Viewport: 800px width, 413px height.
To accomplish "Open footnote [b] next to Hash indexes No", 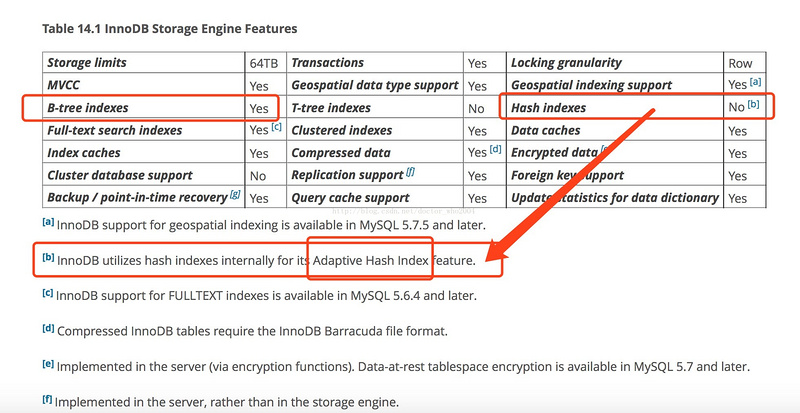I will (754, 105).
